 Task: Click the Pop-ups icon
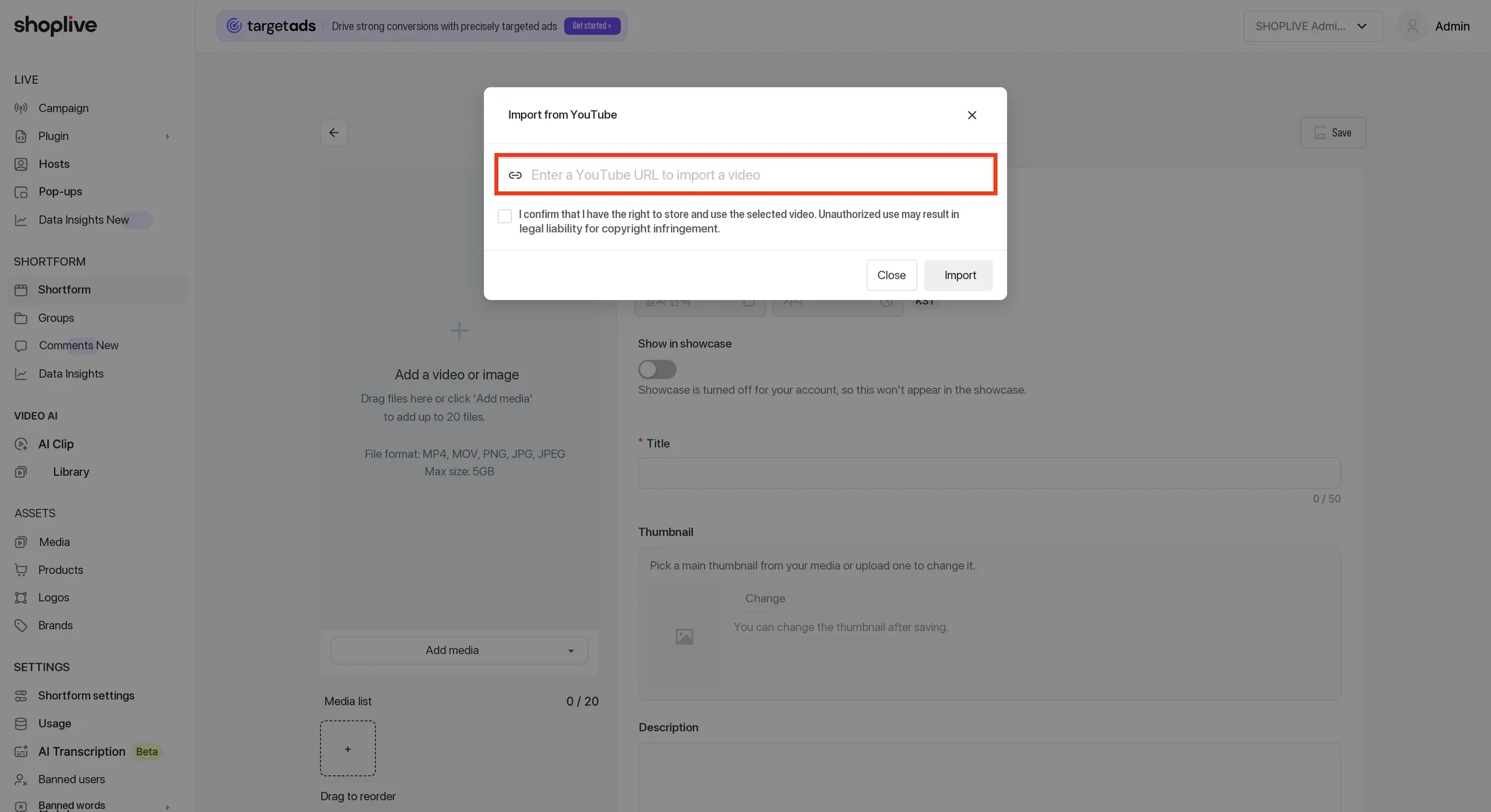pyautogui.click(x=21, y=192)
